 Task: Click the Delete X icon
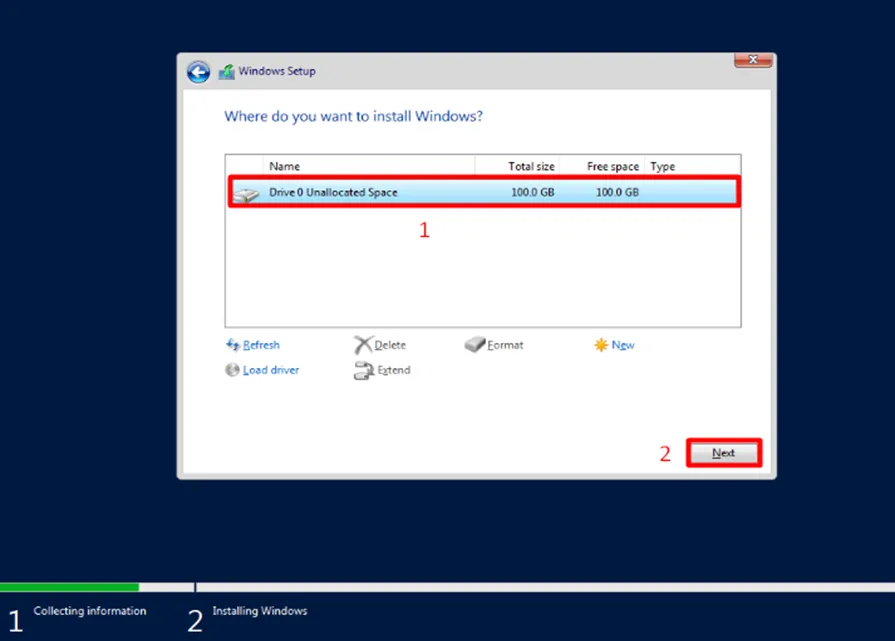(x=363, y=345)
